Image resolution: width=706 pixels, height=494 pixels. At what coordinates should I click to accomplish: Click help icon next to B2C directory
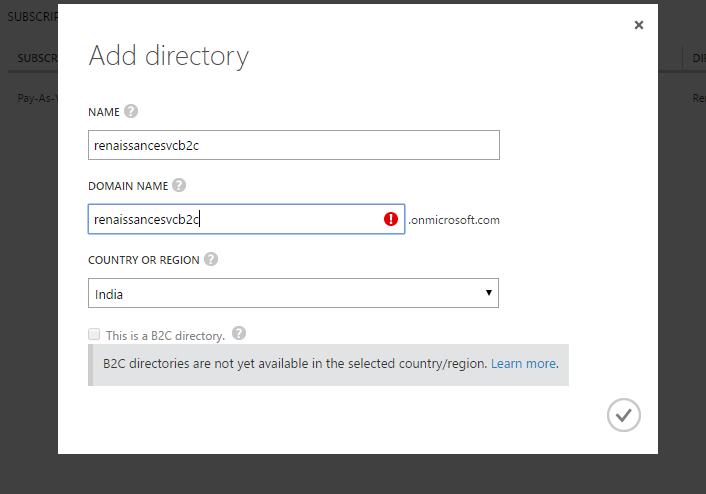pyautogui.click(x=239, y=334)
